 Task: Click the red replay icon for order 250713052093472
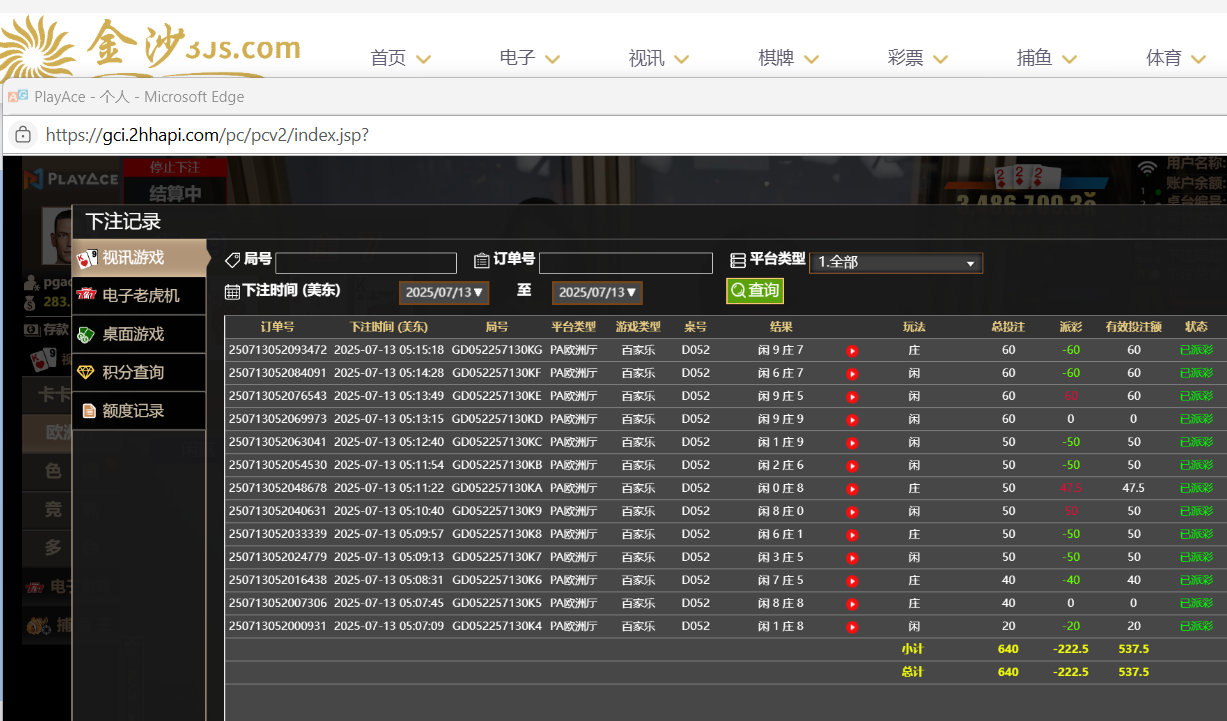852,351
